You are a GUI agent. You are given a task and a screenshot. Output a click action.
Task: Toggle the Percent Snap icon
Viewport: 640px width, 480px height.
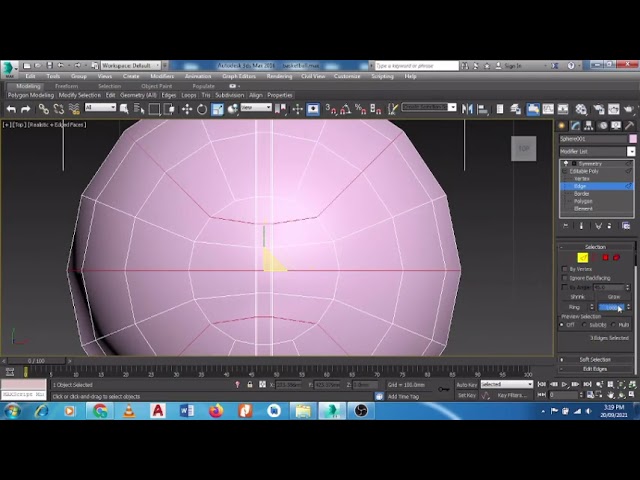[360, 109]
